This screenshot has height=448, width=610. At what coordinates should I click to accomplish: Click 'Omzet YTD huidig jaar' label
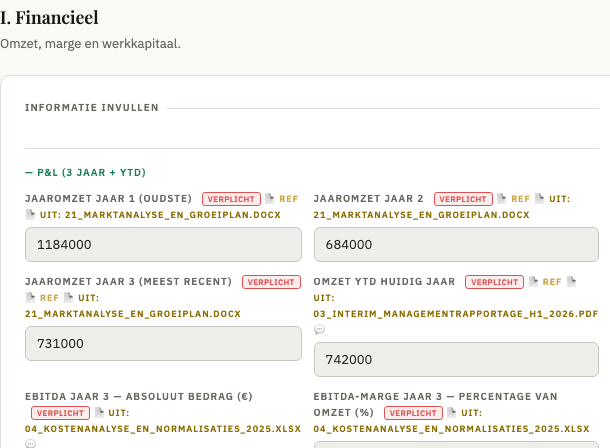[384, 282]
